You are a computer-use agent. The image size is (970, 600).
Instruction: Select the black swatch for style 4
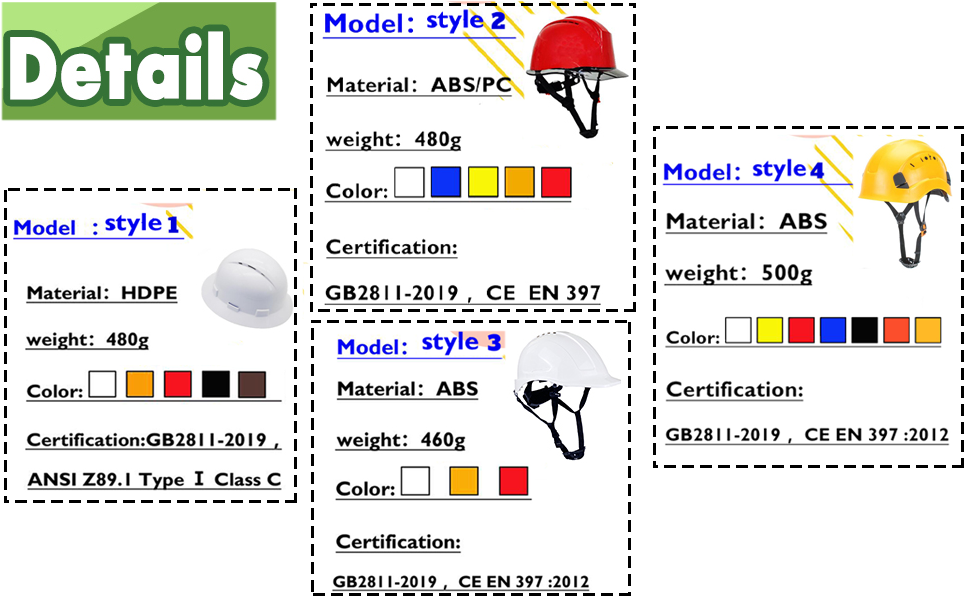865,330
